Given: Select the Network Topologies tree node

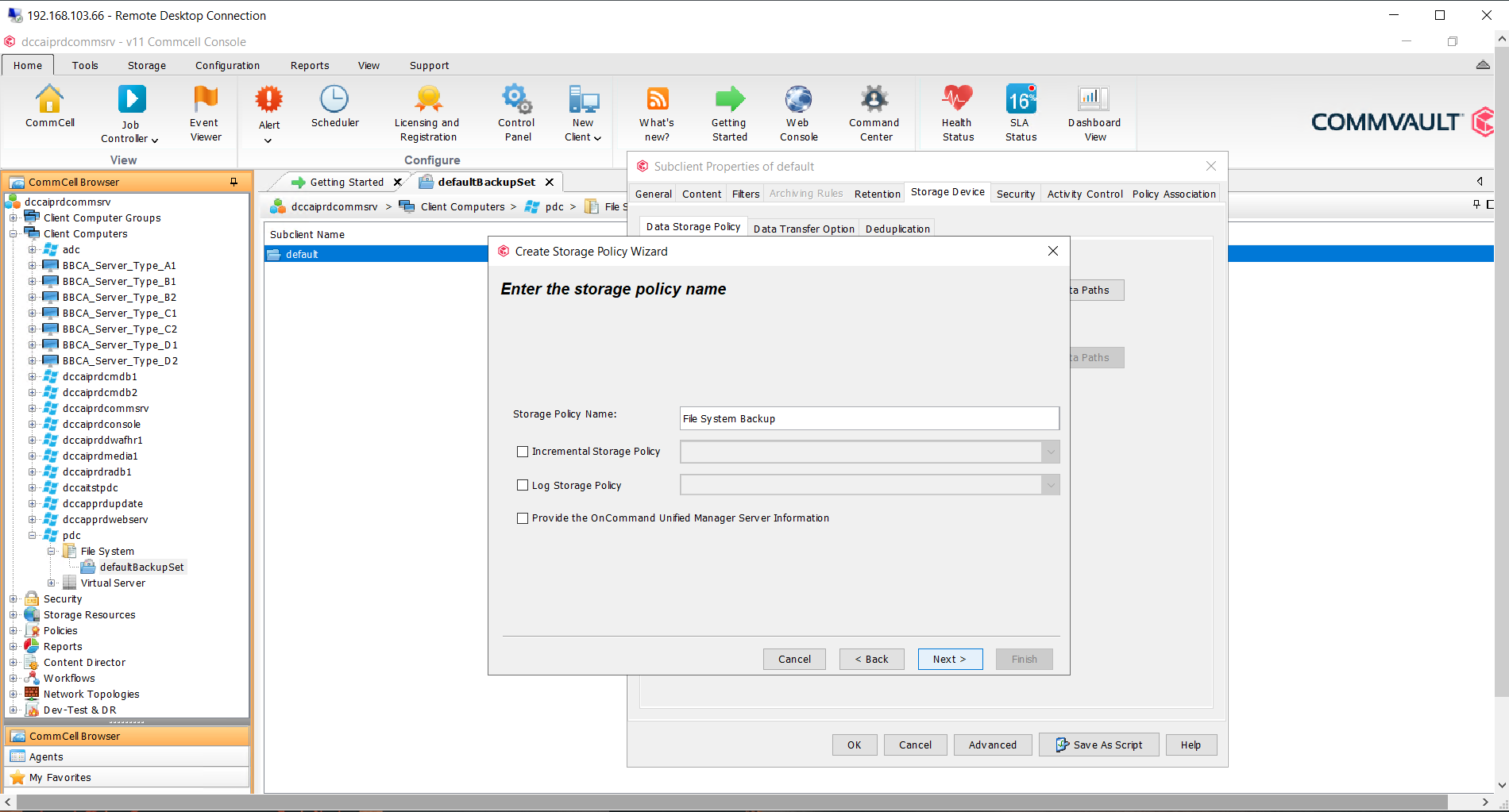Looking at the screenshot, I should pyautogui.click(x=91, y=694).
